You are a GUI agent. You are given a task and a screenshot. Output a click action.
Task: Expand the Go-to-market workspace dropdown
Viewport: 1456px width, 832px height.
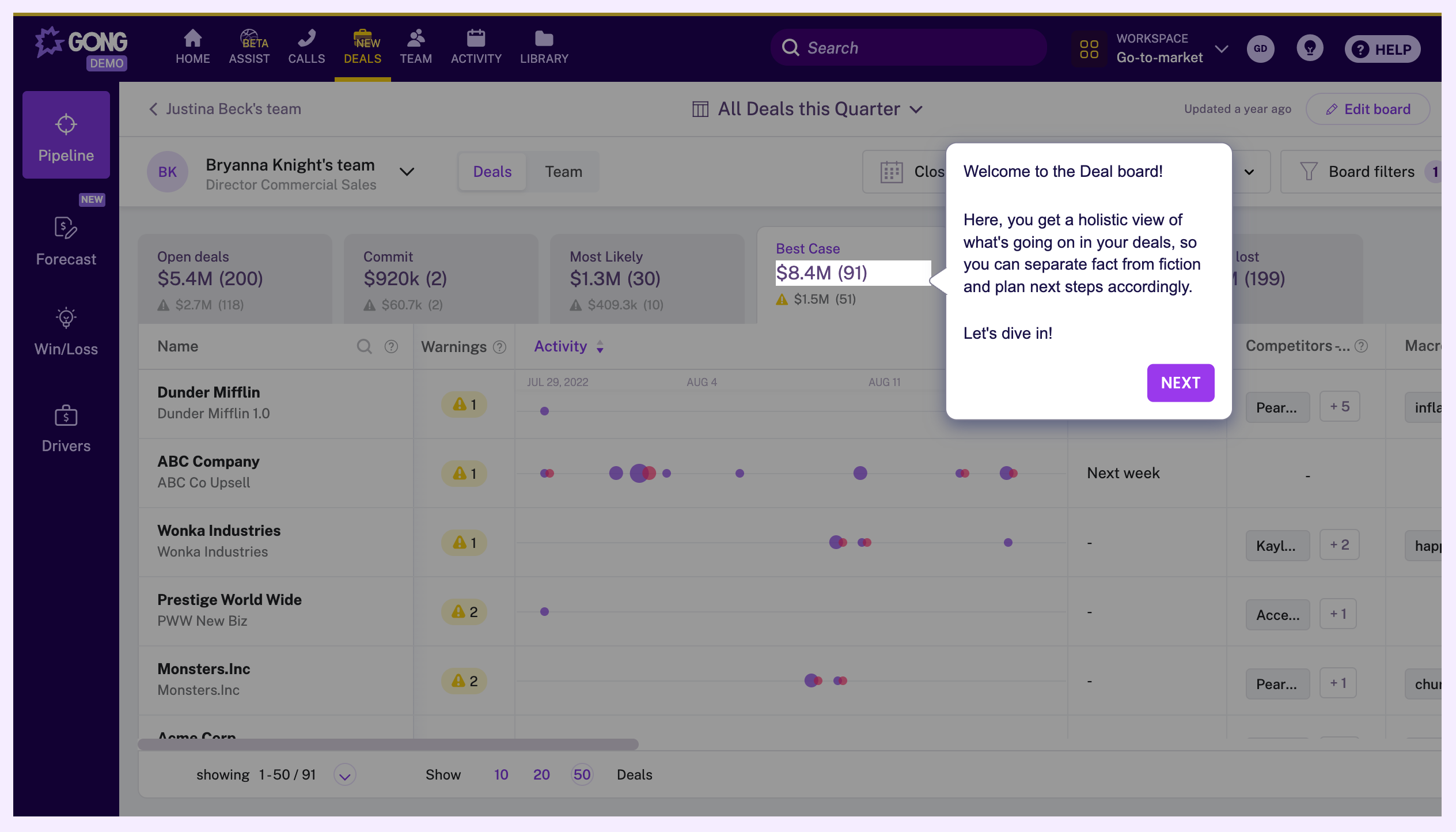1221,48
